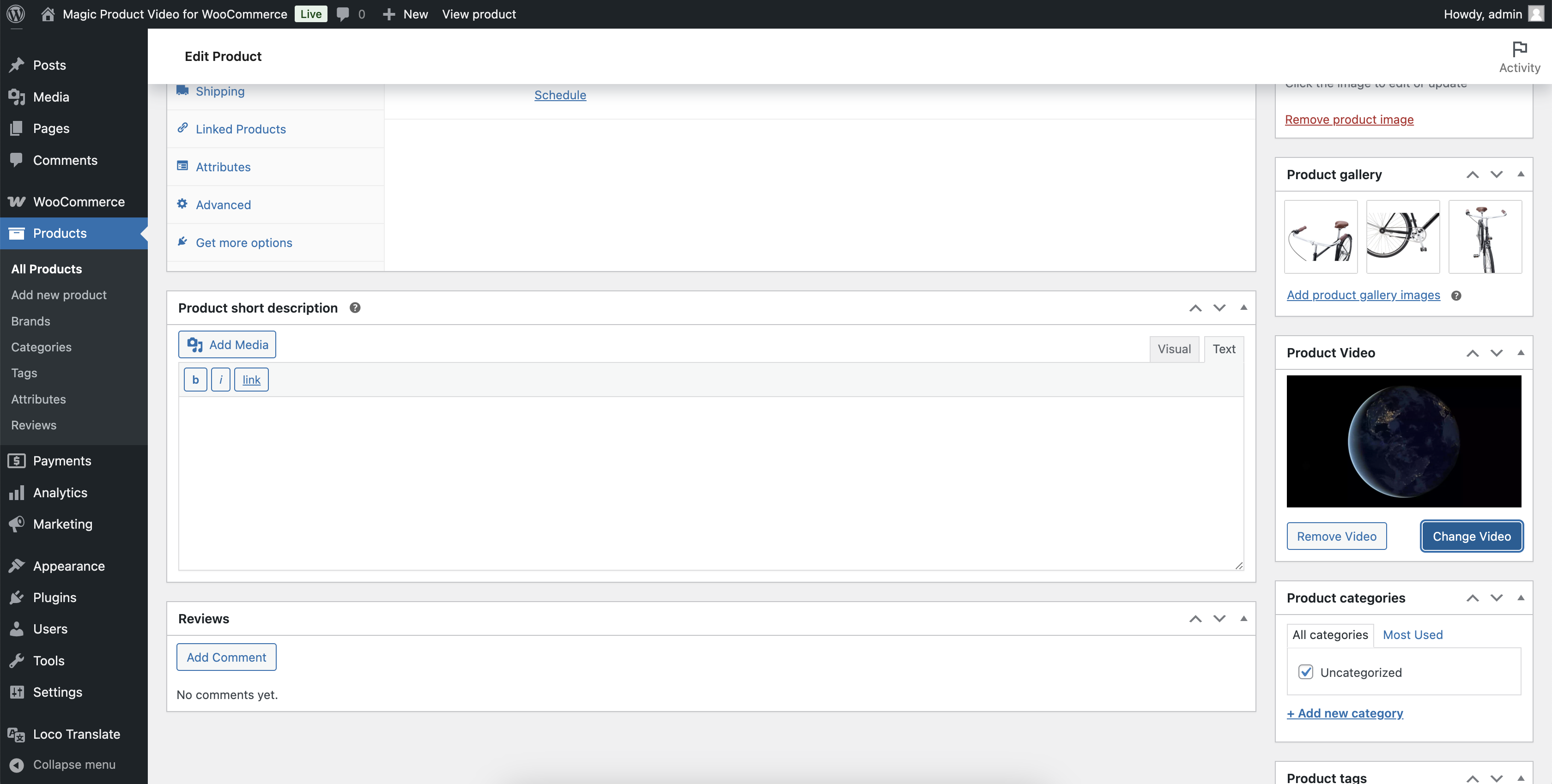
Task: Click the Remove Video button
Action: click(x=1336, y=536)
